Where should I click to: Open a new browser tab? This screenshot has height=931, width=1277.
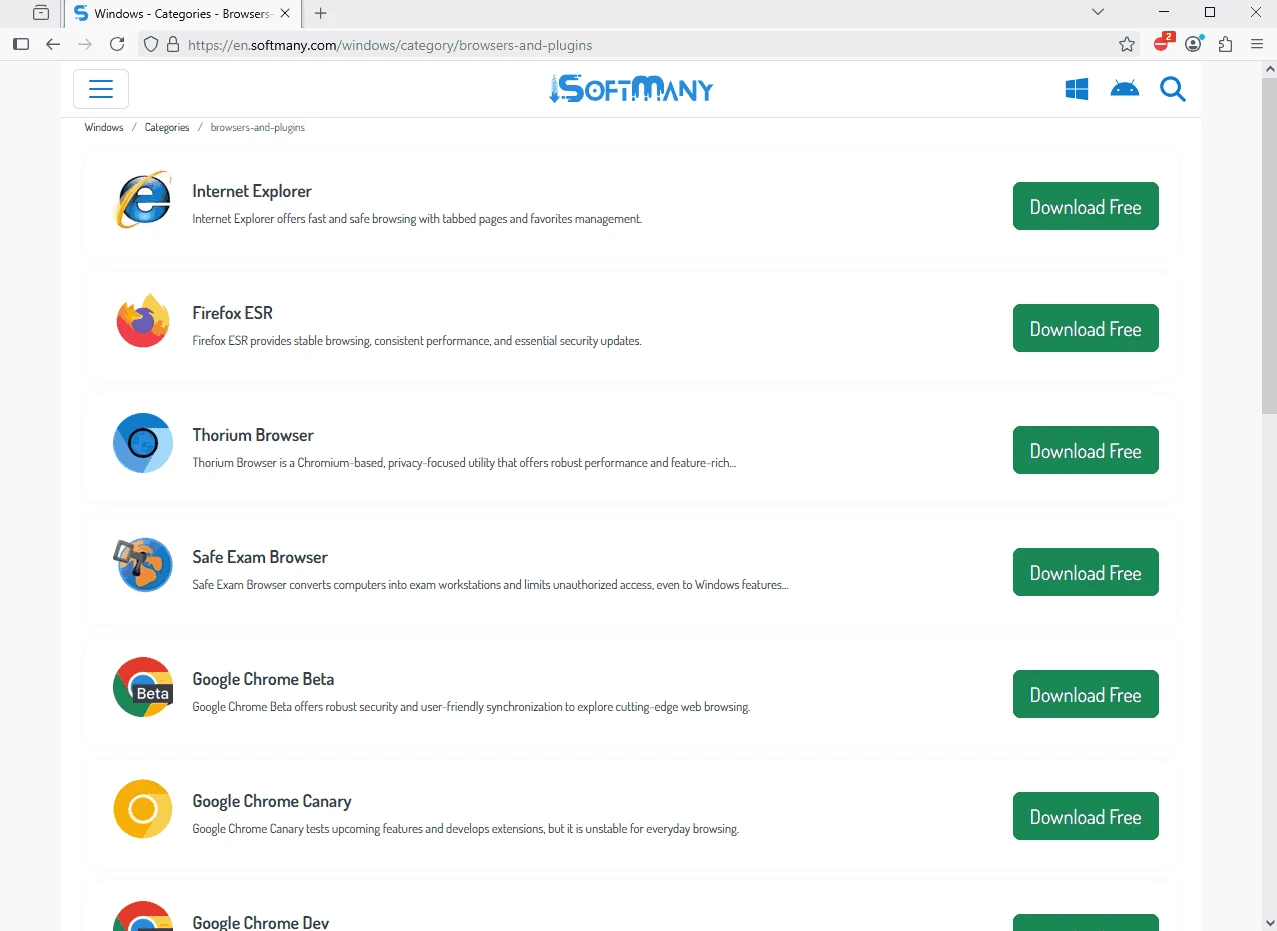pos(321,13)
